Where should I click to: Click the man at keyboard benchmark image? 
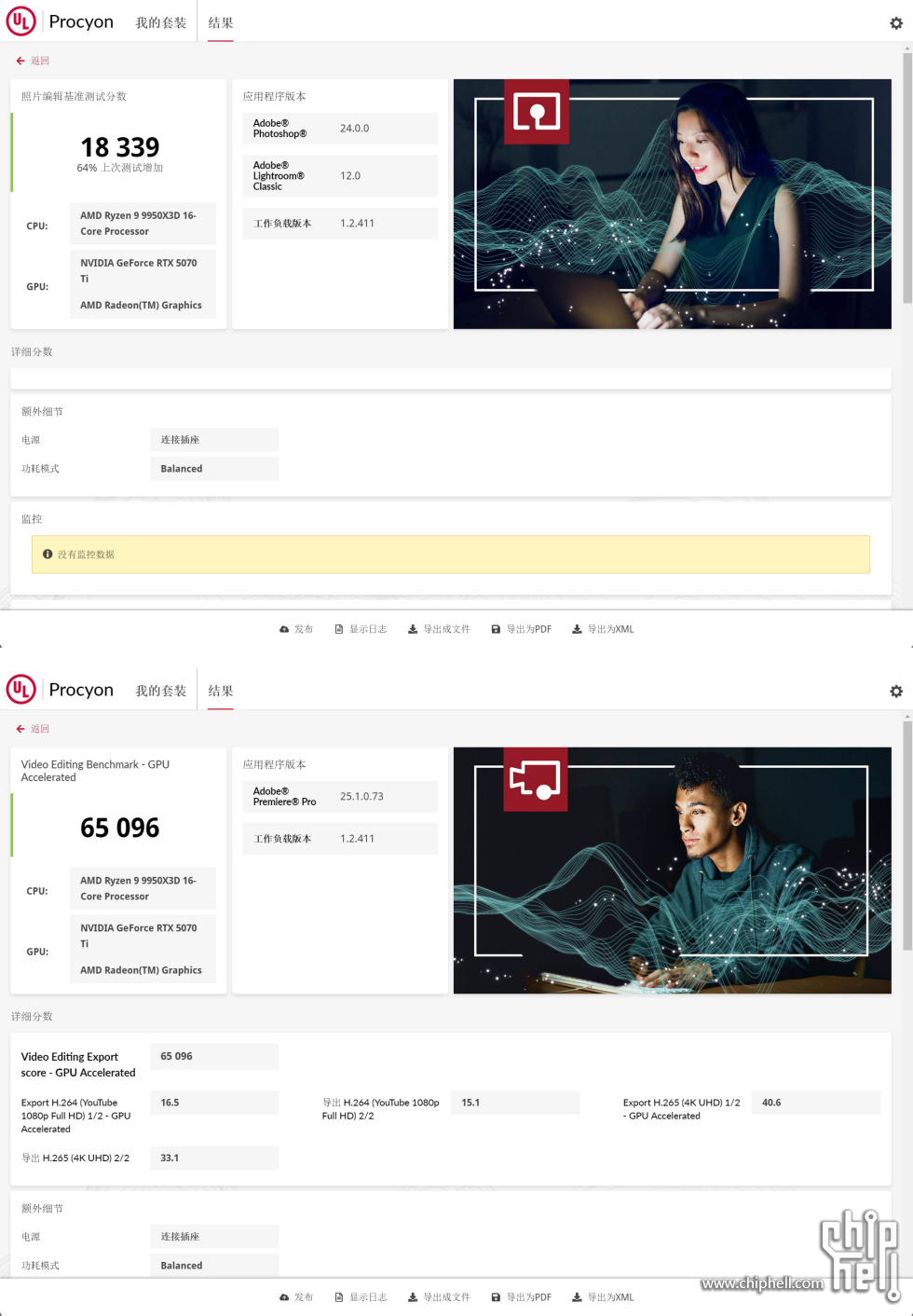pos(673,870)
